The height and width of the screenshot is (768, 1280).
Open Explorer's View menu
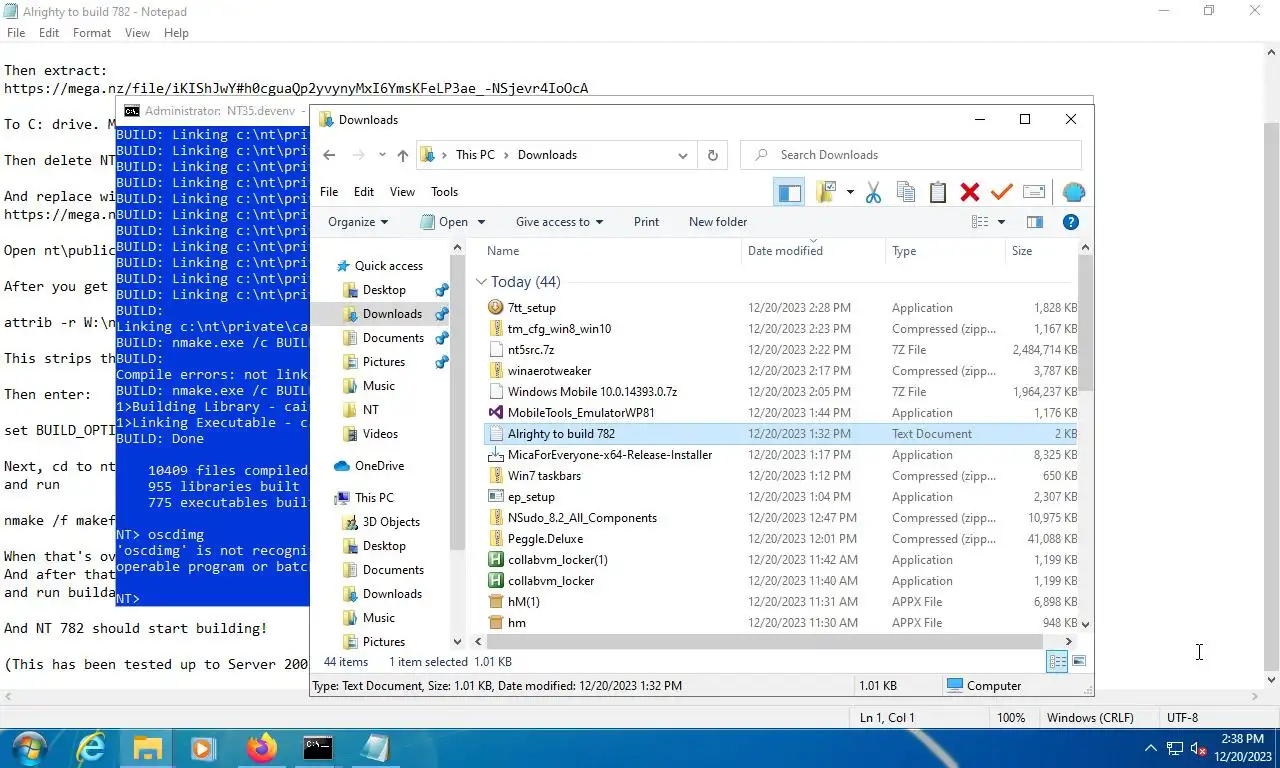[x=402, y=192]
